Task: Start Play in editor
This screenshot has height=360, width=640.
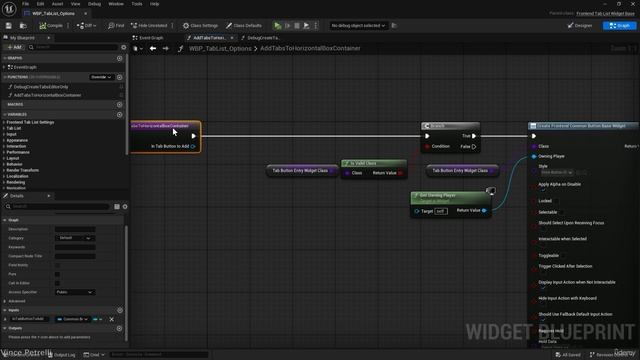Action: (x=278, y=26)
